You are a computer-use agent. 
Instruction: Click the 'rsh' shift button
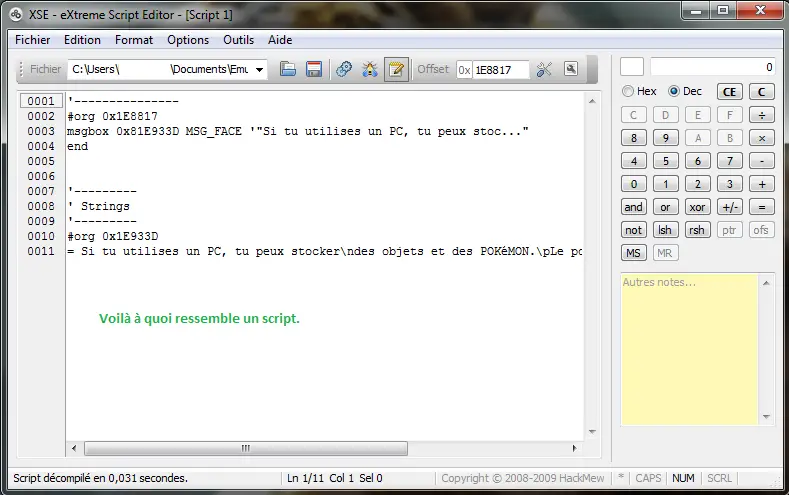[697, 230]
